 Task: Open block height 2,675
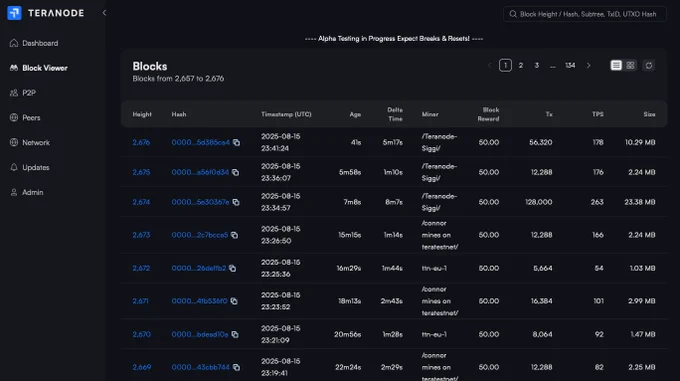[141, 172]
